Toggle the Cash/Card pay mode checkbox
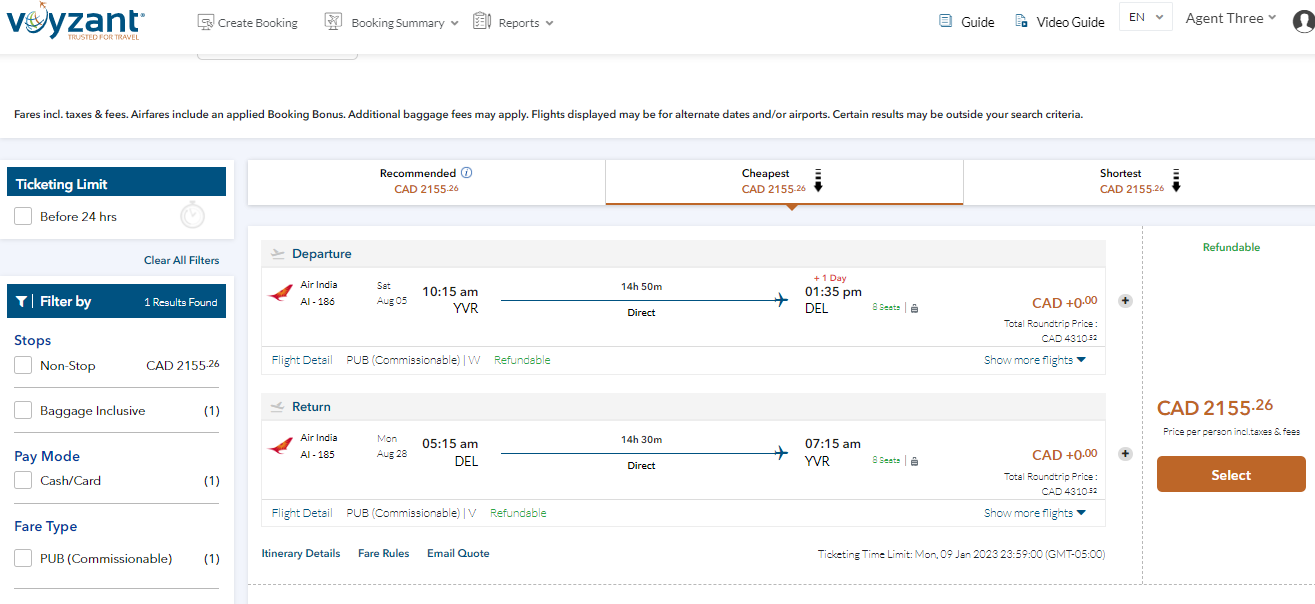 coord(23,481)
